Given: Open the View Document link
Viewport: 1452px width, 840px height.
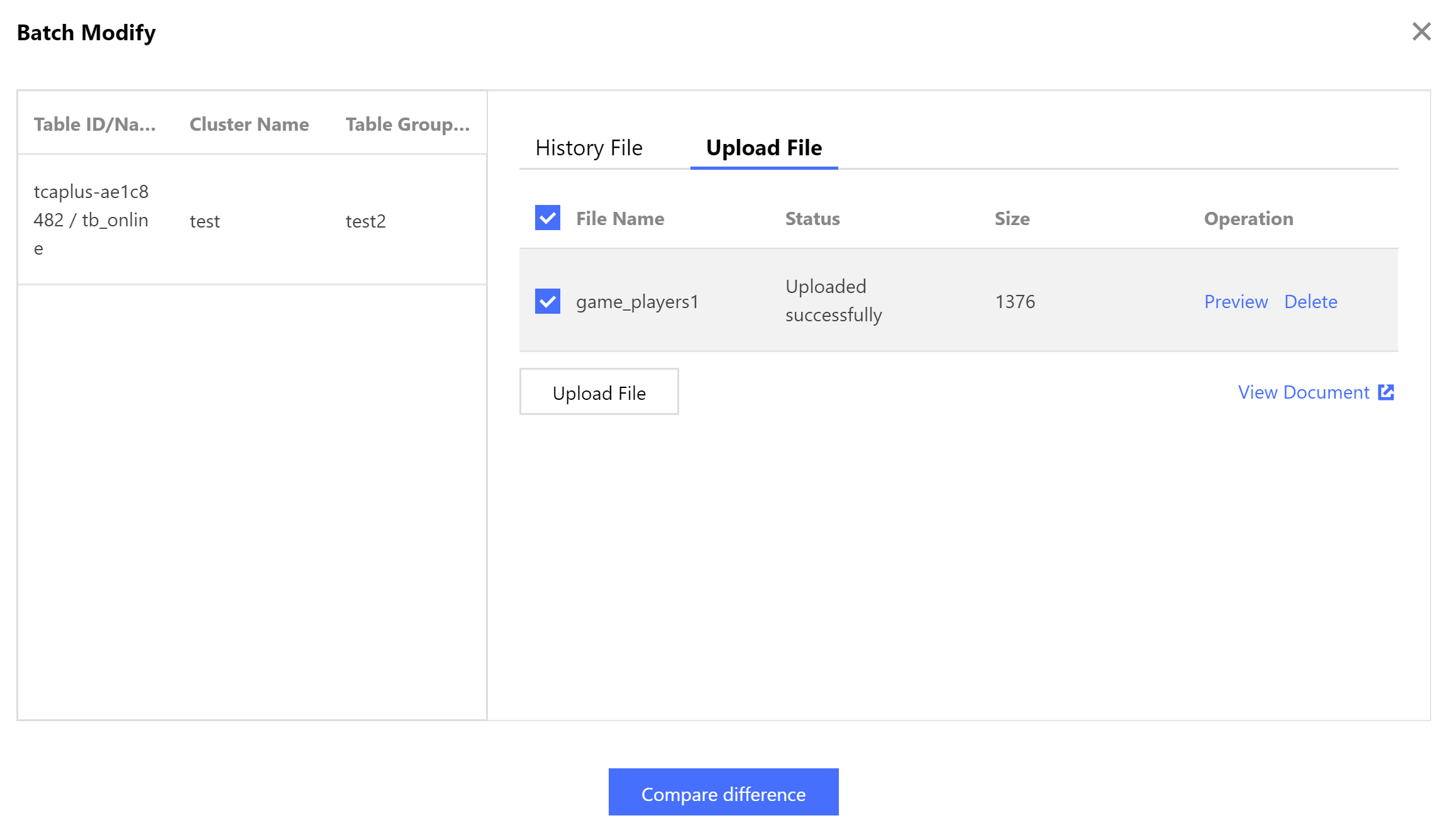Looking at the screenshot, I should tap(1303, 392).
